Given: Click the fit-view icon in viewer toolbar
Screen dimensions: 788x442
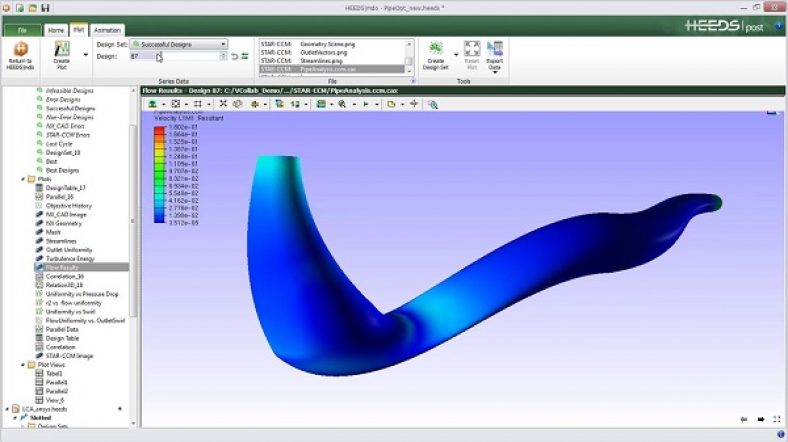Looking at the screenshot, I should [x=175, y=104].
